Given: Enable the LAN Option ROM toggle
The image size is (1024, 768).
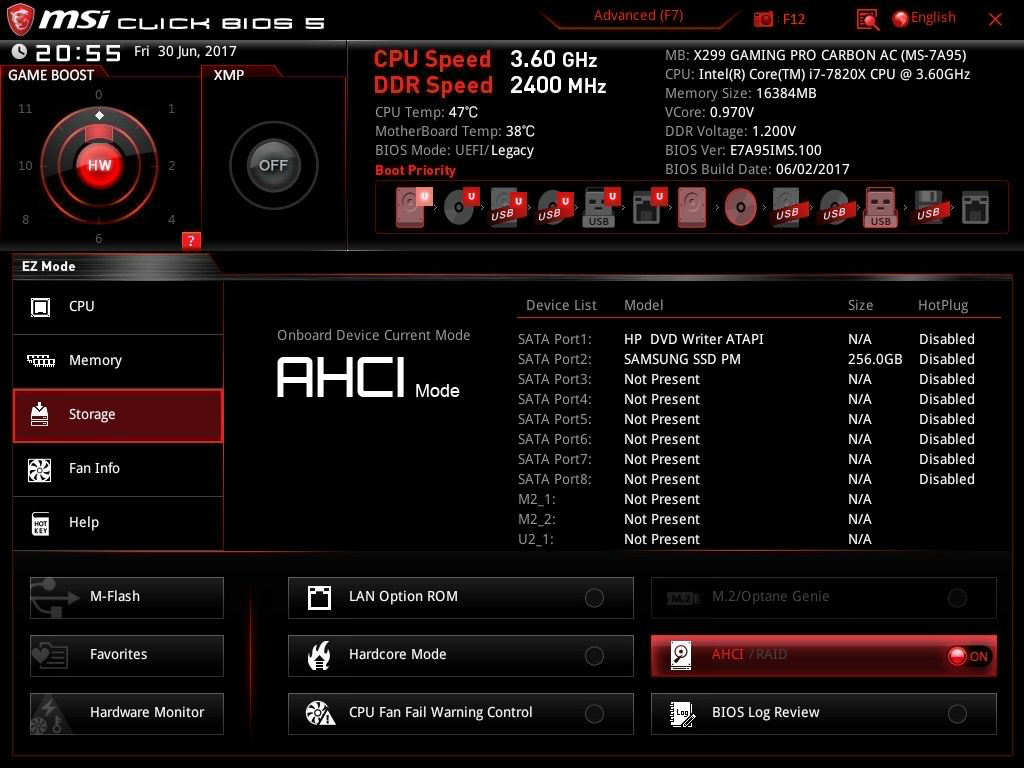Looking at the screenshot, I should 594,598.
